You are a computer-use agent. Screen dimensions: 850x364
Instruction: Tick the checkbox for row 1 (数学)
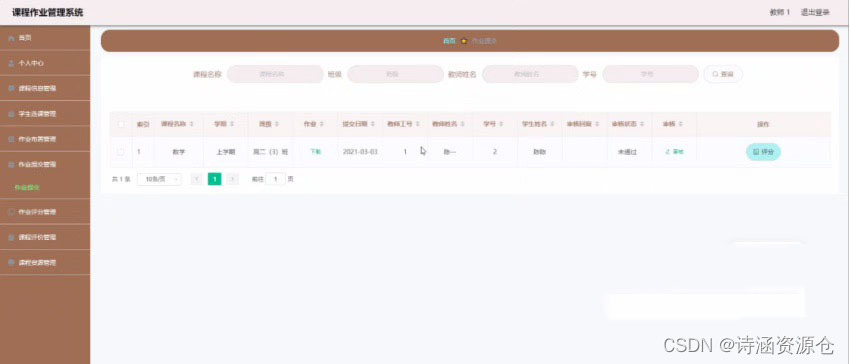[x=121, y=152]
